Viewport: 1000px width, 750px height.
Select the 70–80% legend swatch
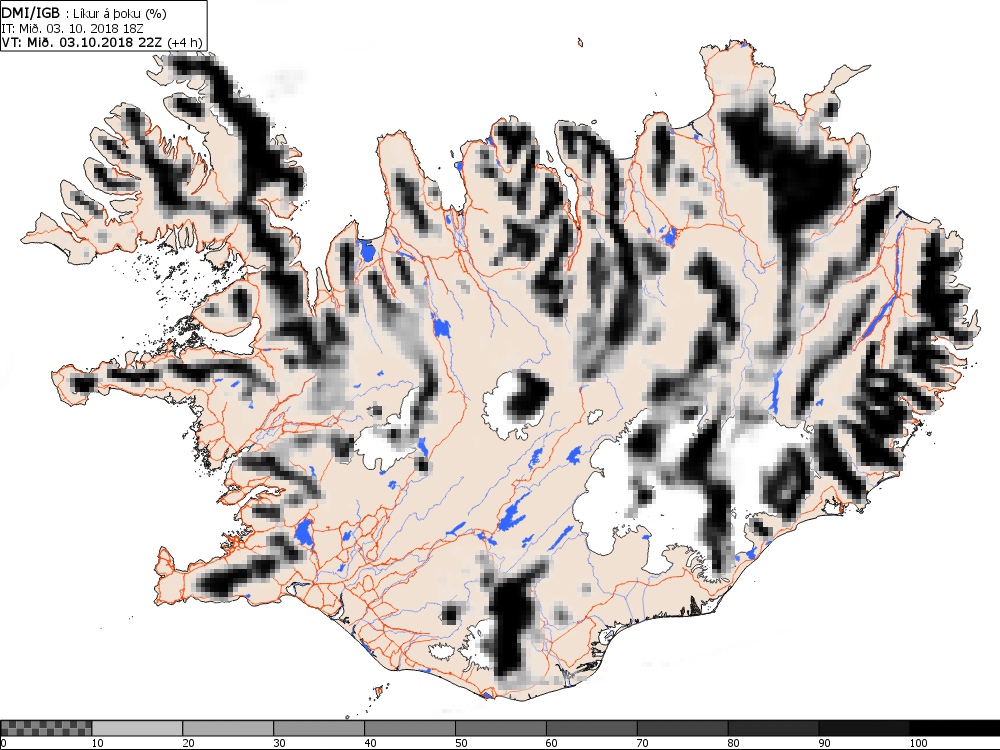pos(682,728)
